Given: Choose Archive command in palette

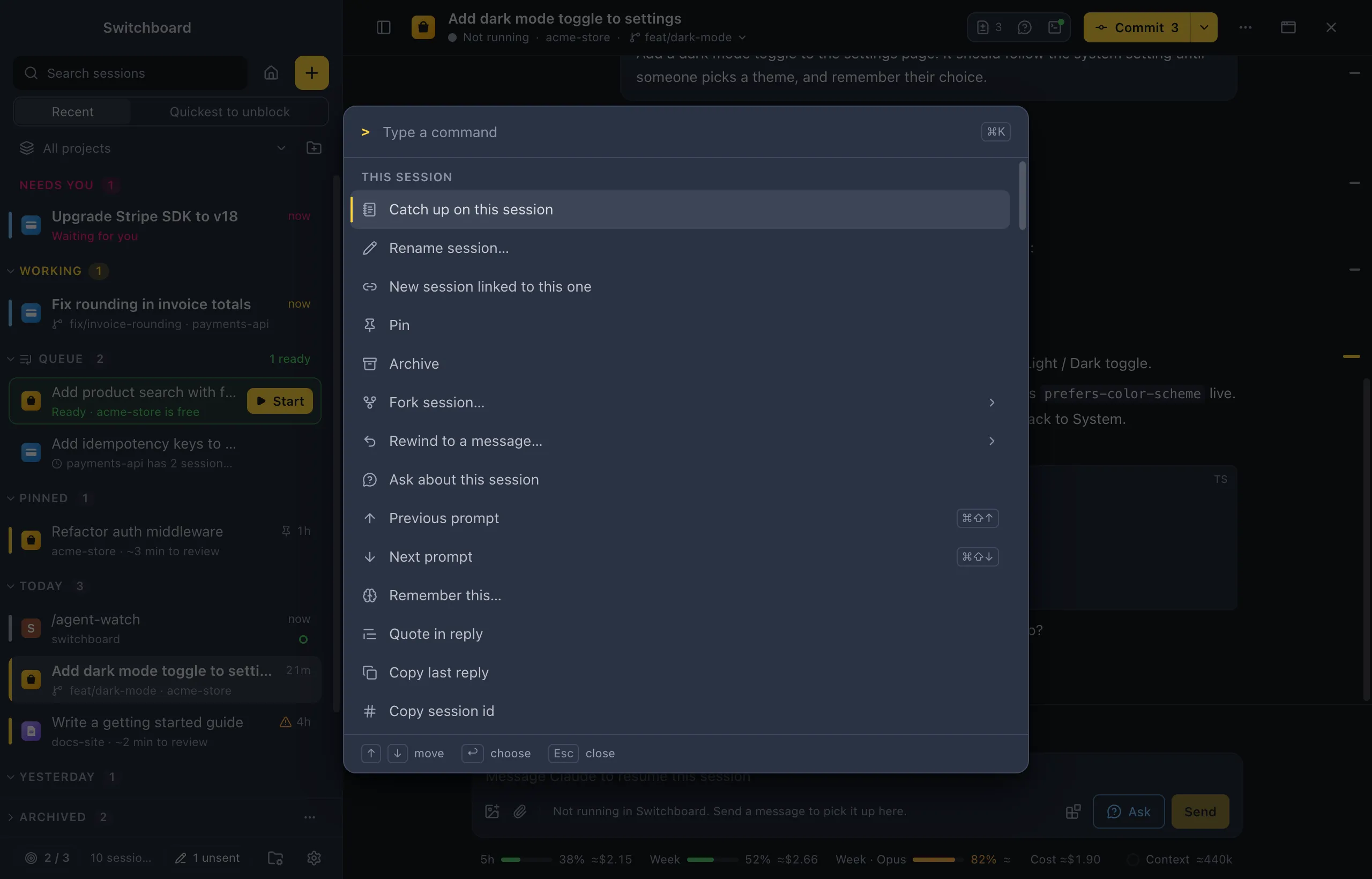Looking at the screenshot, I should tap(680, 364).
